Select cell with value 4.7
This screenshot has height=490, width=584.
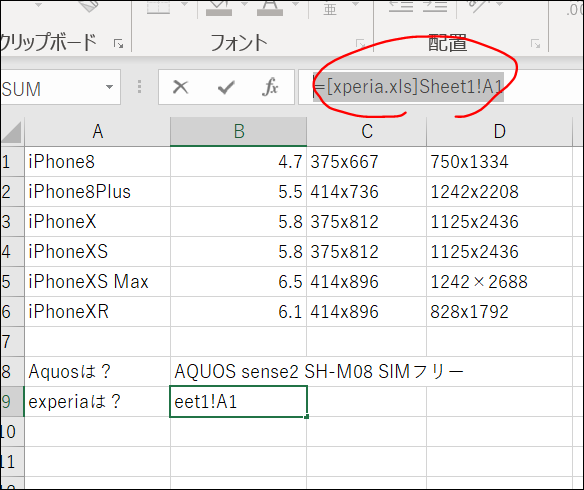coord(238,162)
